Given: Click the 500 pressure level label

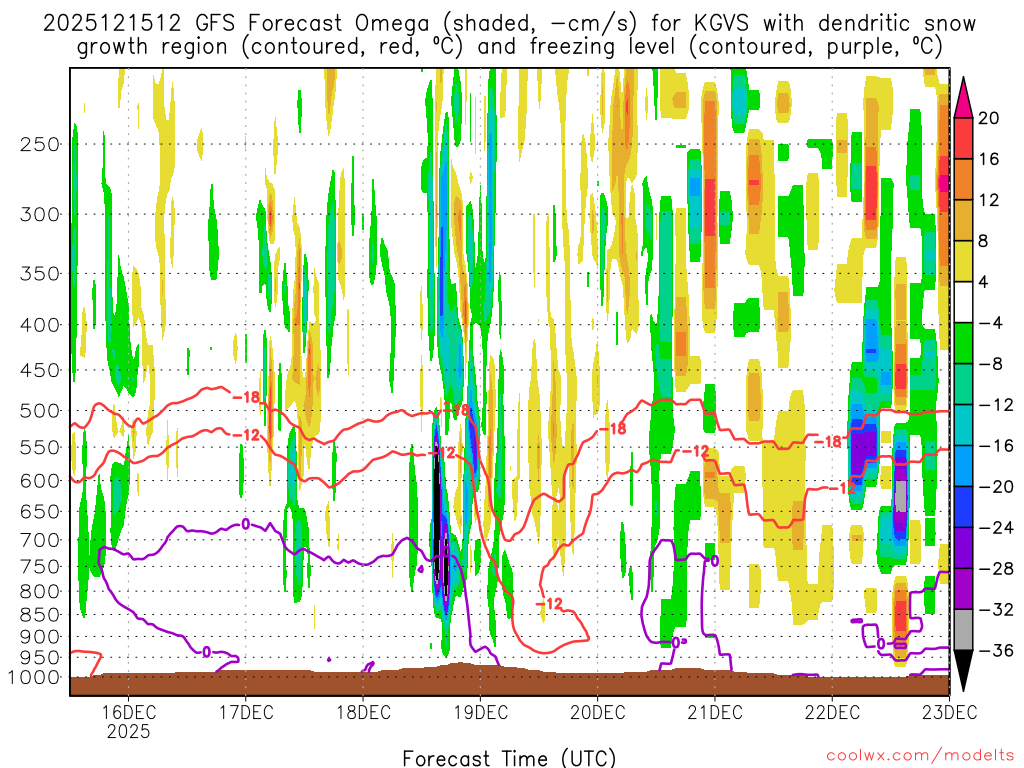Looking at the screenshot, I should click(x=40, y=411).
